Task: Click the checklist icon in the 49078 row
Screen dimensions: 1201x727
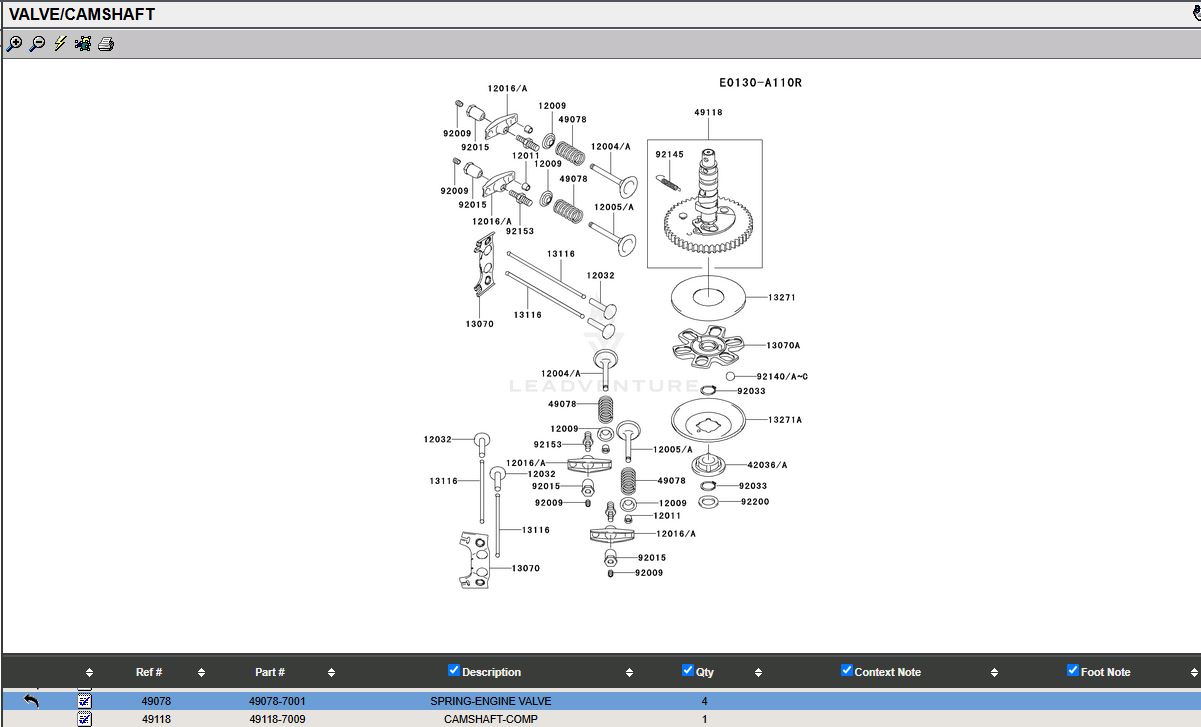Action: tap(85, 701)
